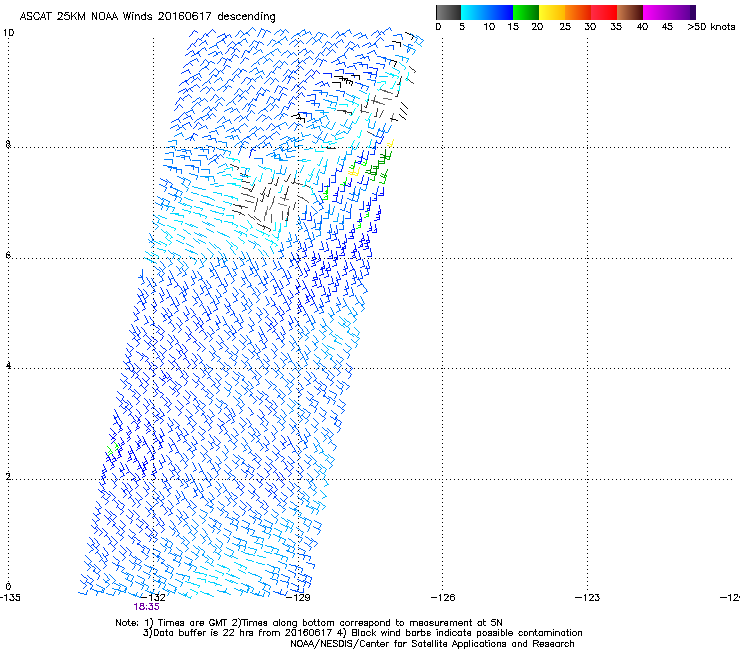Click the red 30-35 knots color segment
The width and height of the screenshot is (740, 650).
(604, 12)
